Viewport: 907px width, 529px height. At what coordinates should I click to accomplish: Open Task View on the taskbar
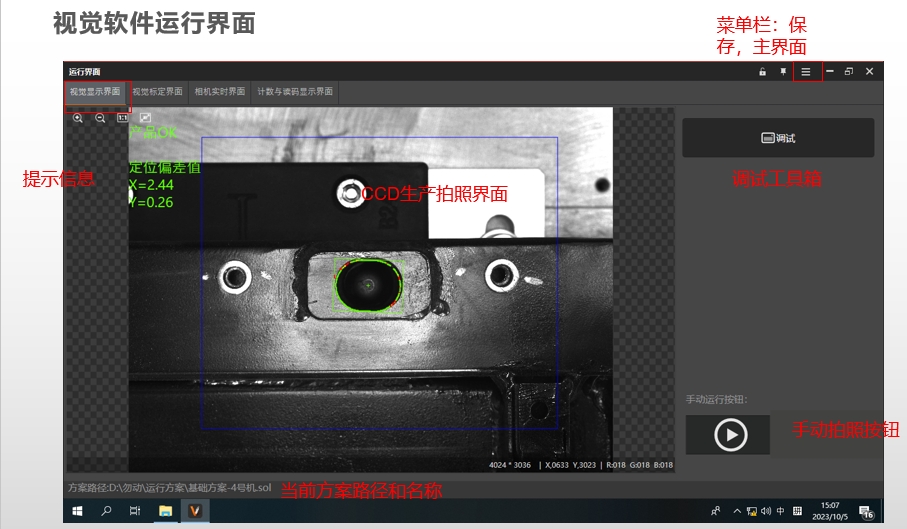[x=135, y=511]
